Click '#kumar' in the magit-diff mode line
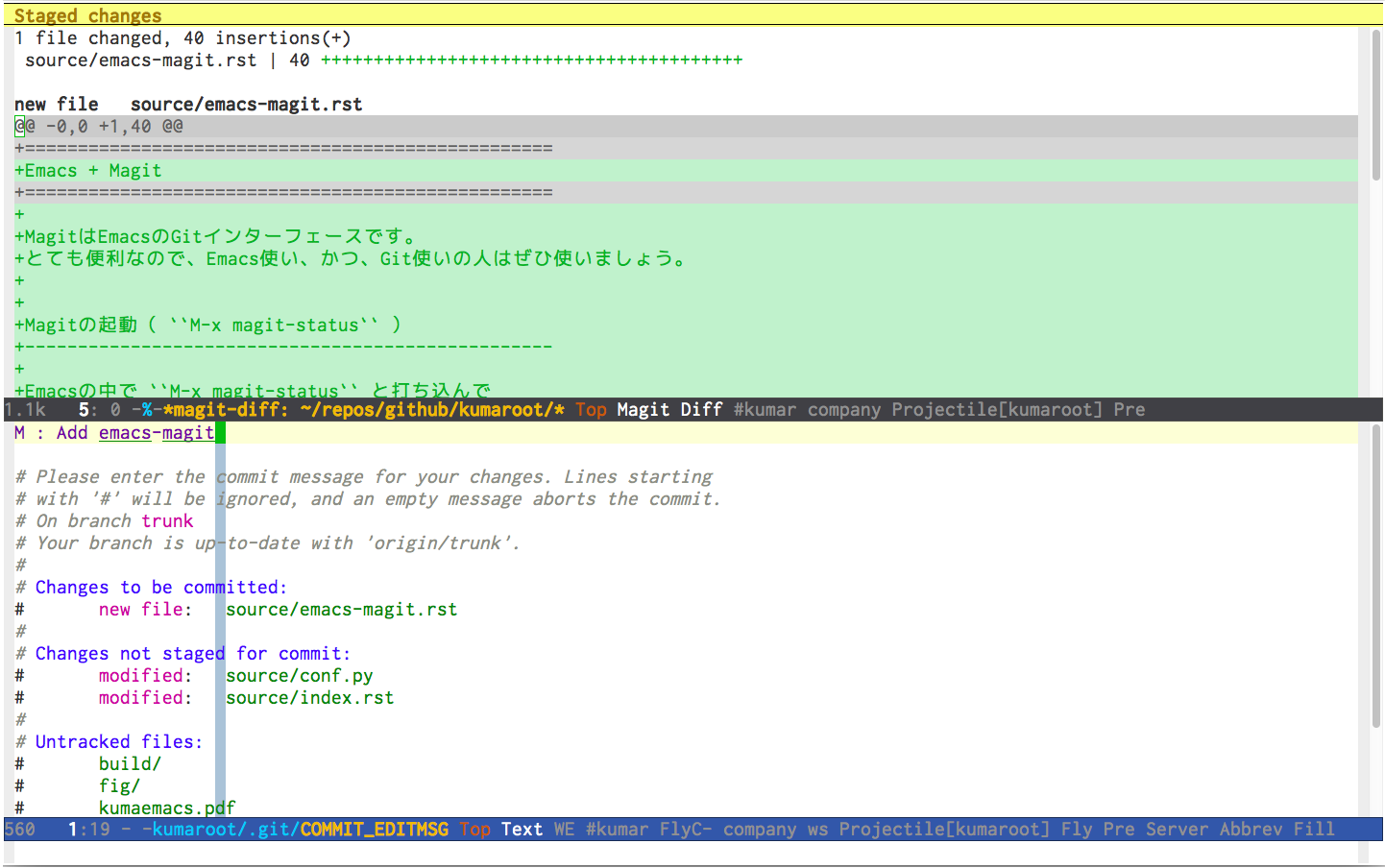The image size is (1385, 868). 765,409
